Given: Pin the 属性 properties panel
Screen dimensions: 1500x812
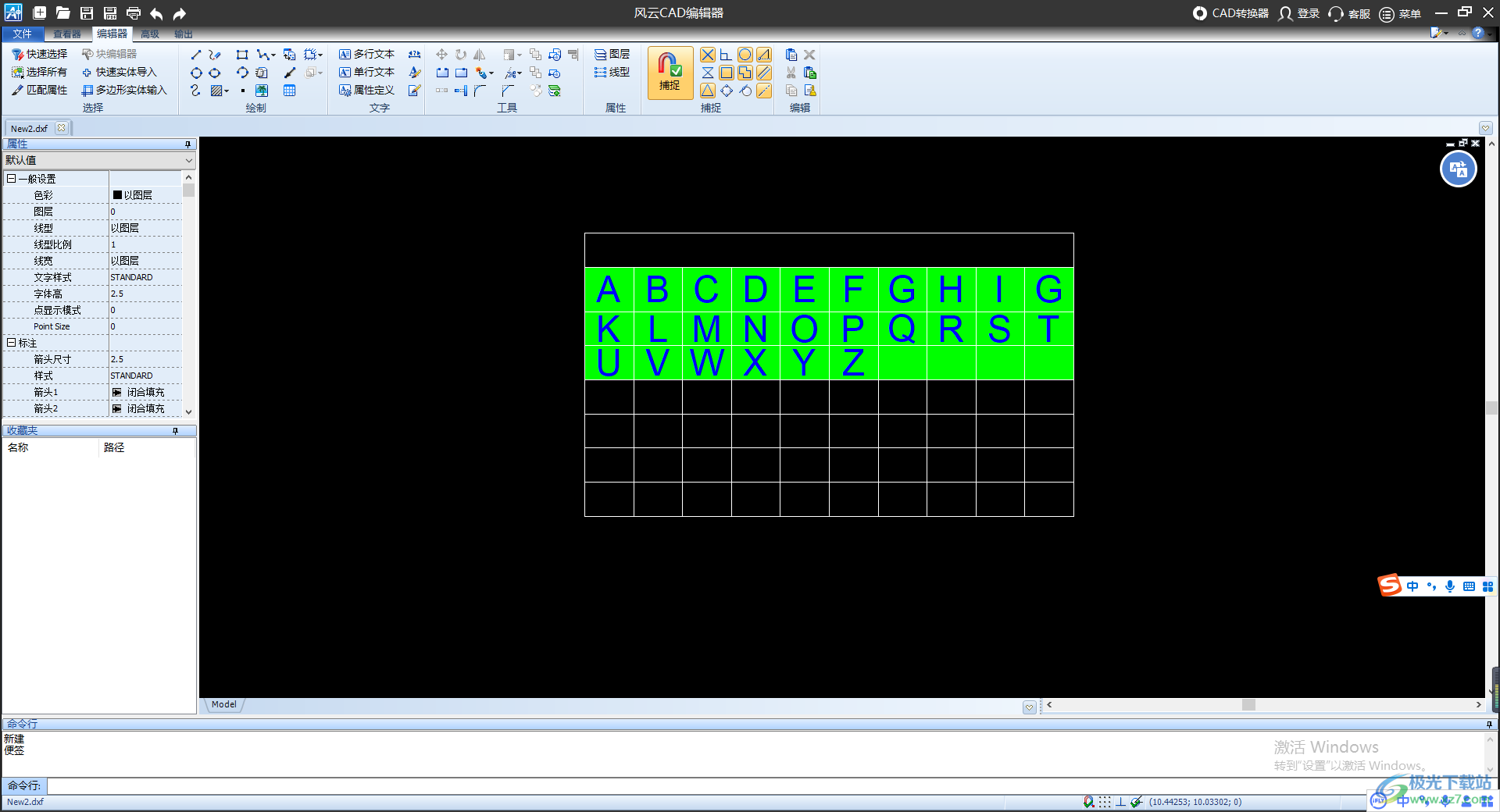Looking at the screenshot, I should 187,144.
